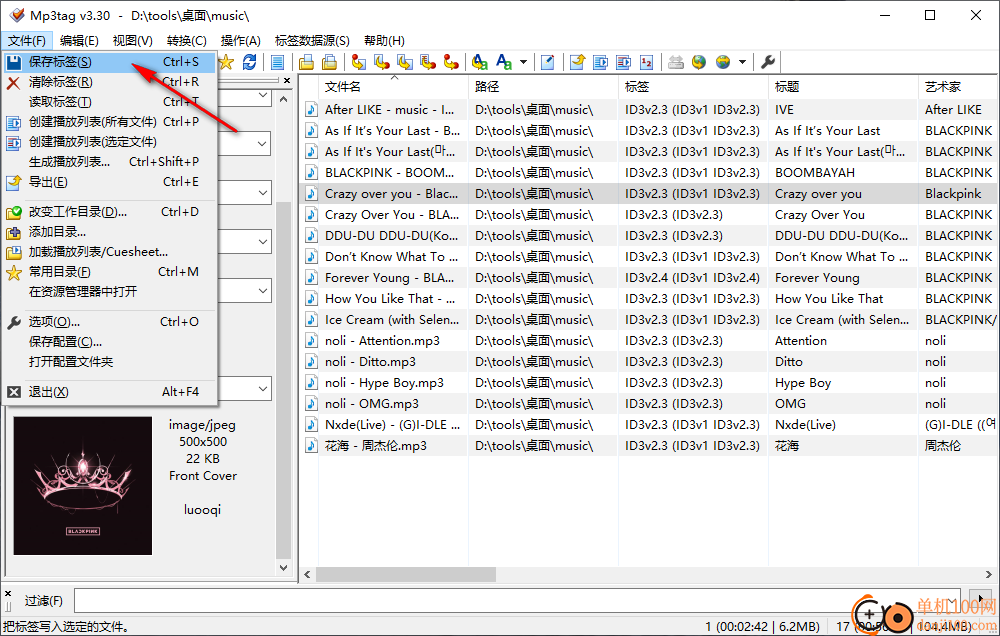Select 清除标签(R) menu entry
Image resolution: width=1000 pixels, height=636 pixels.
click(x=110, y=82)
